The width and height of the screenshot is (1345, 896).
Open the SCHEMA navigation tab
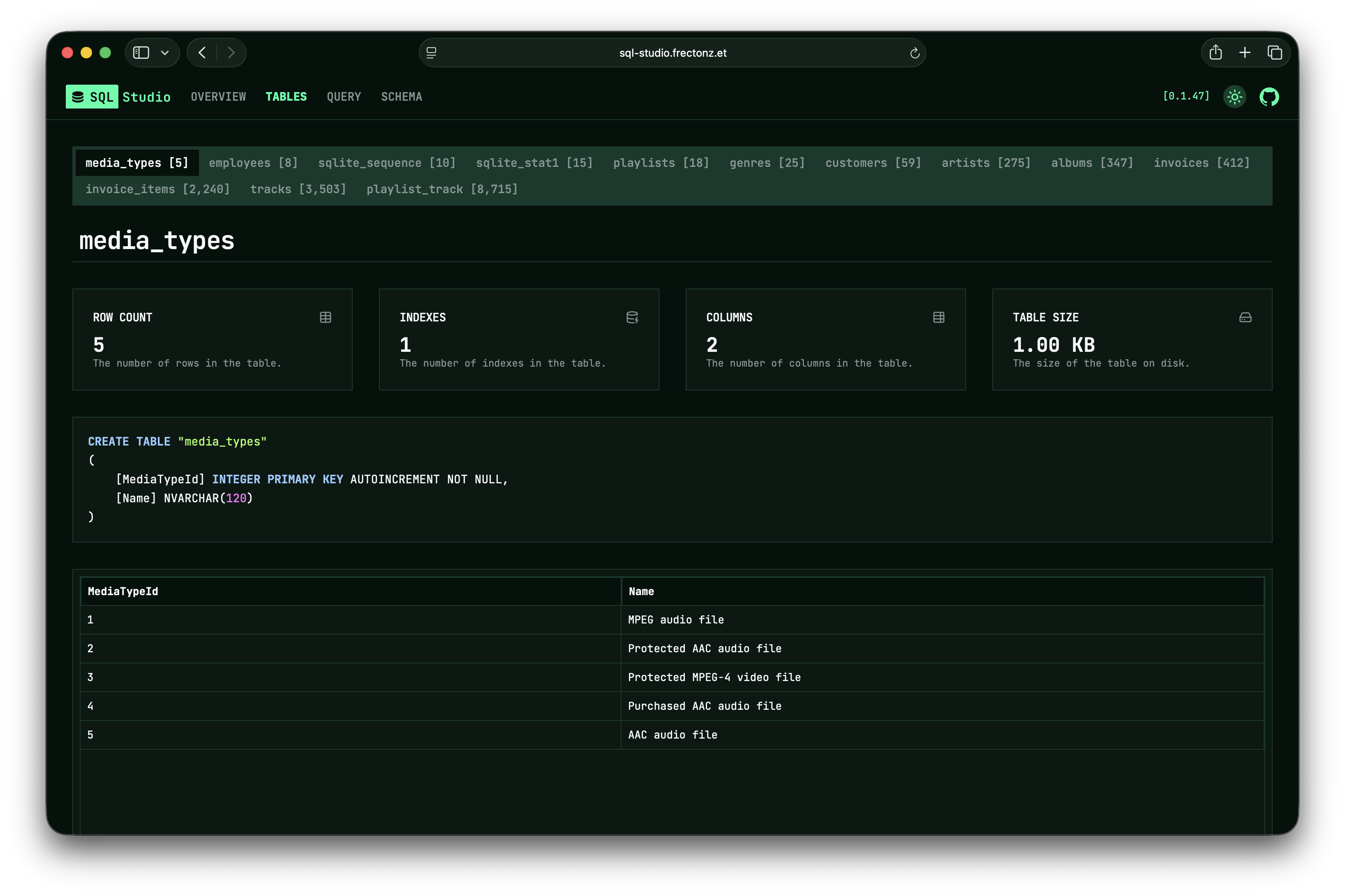401,97
